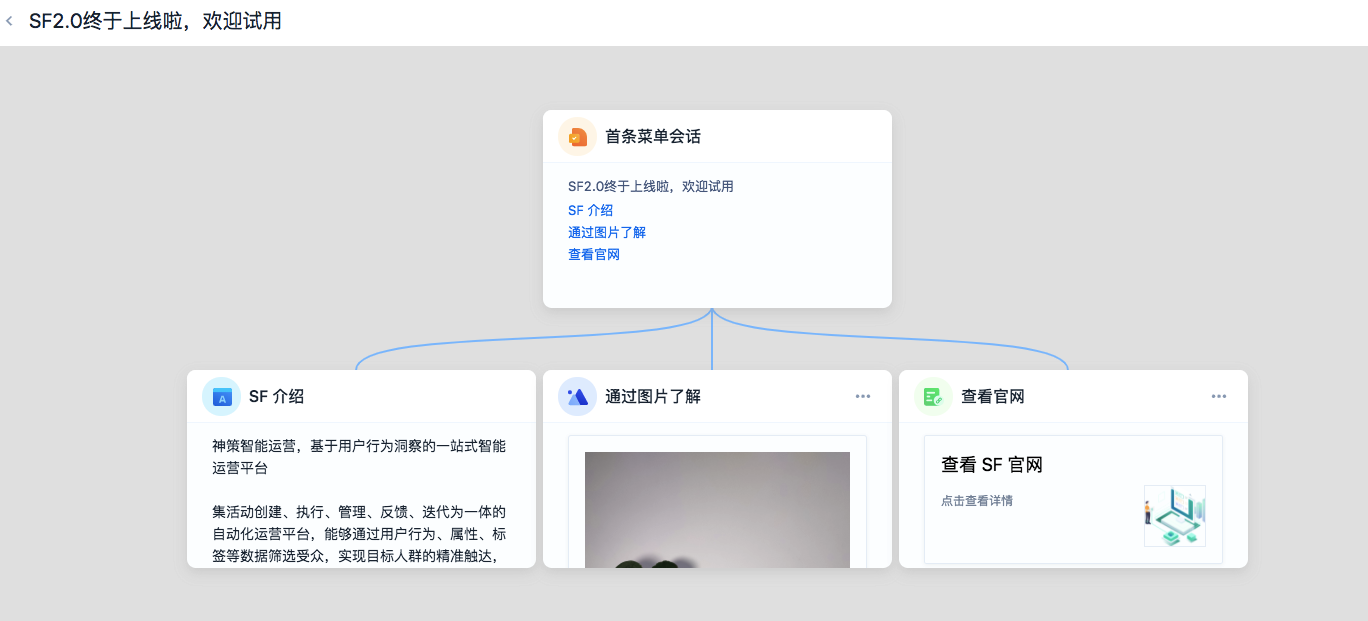
Task: Click the 点击查看详情 text
Action: (x=977, y=501)
